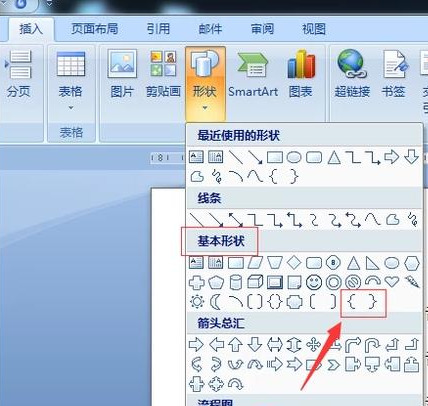Click the 图片 insert picture button

point(122,74)
